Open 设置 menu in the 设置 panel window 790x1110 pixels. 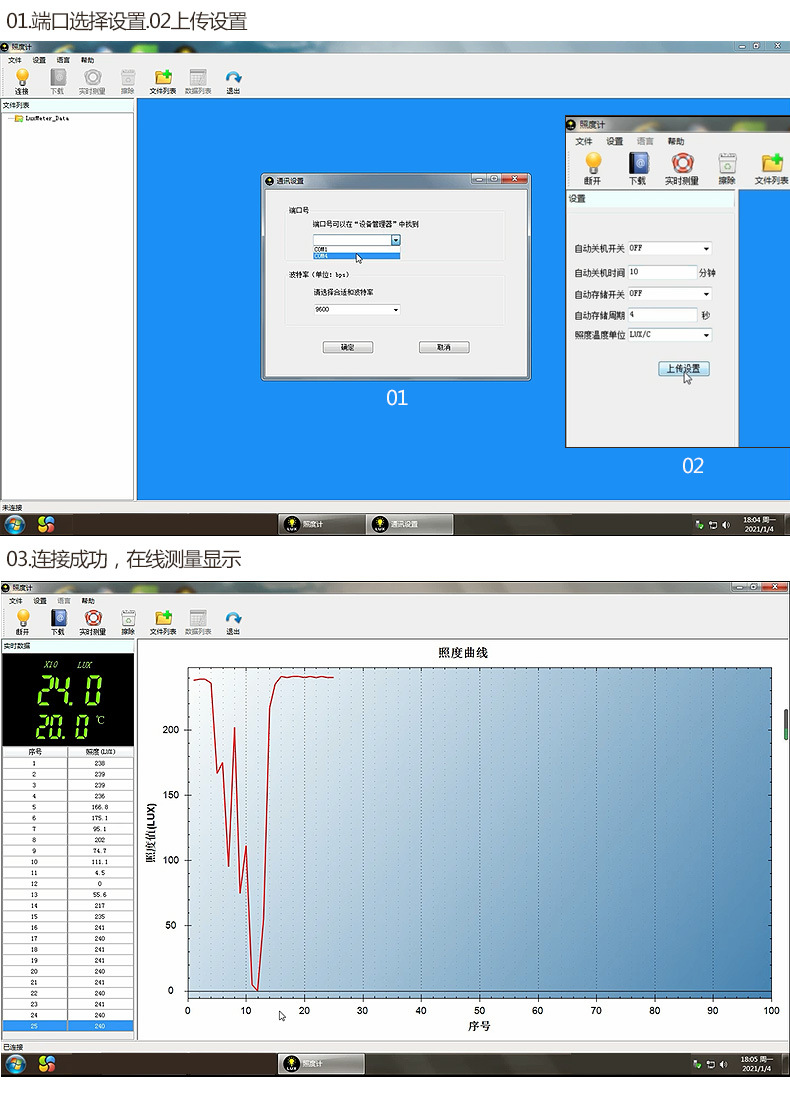[614, 142]
